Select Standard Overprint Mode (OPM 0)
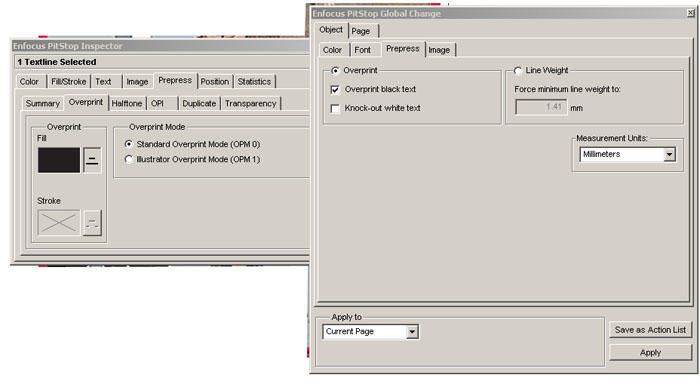 192,144
